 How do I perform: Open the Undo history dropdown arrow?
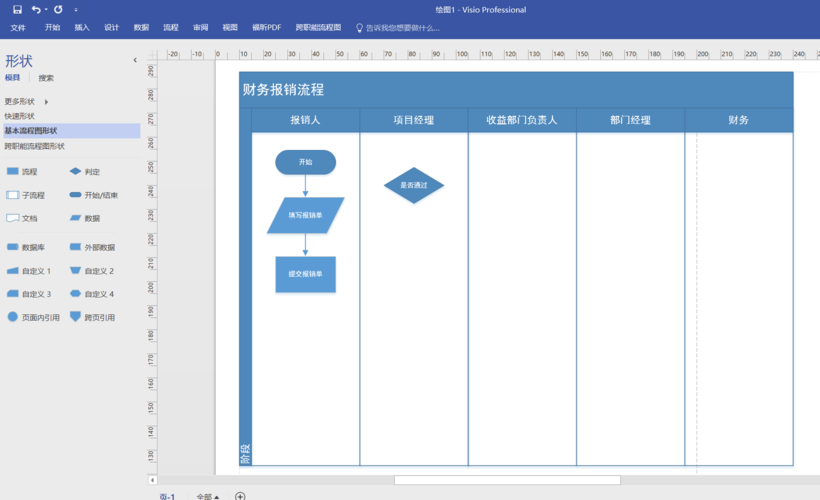[46, 9]
